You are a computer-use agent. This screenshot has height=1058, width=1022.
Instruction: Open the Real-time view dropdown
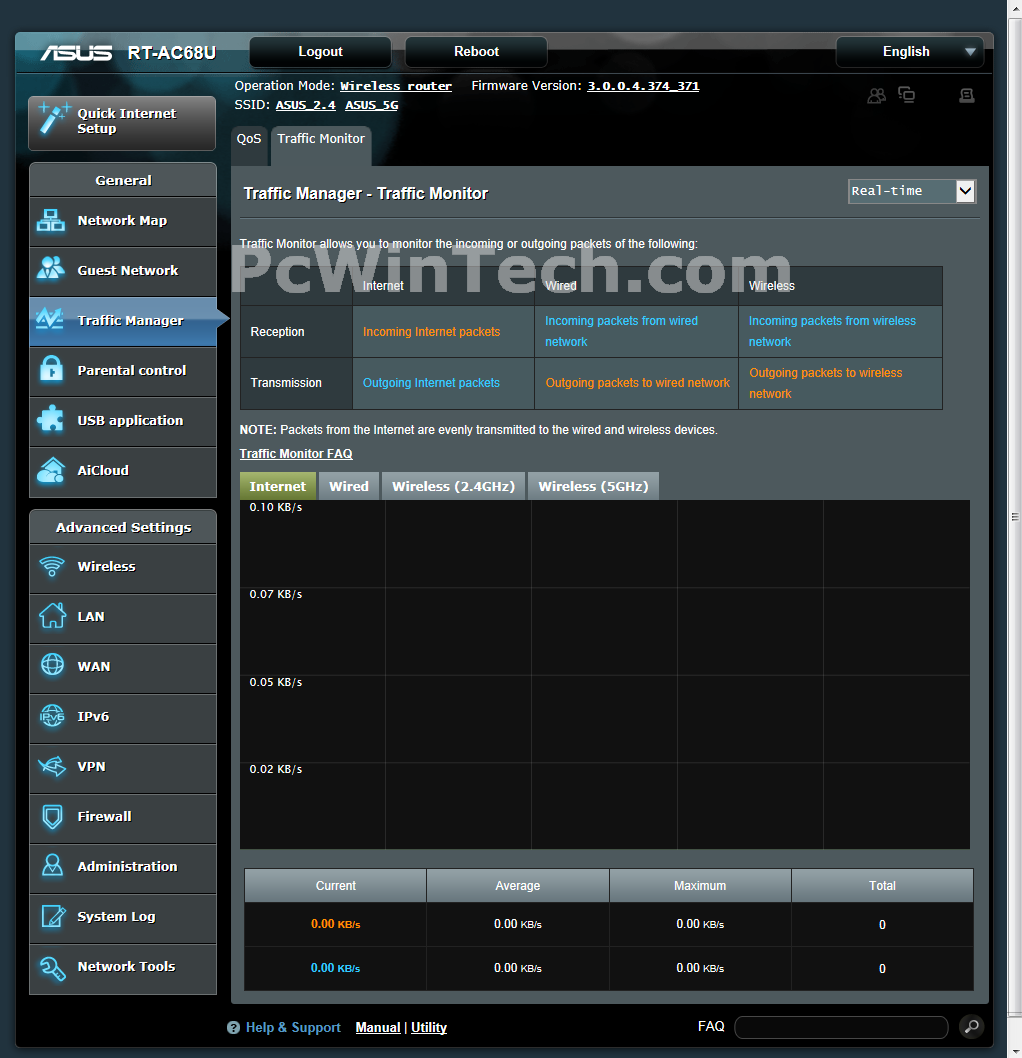click(x=912, y=191)
